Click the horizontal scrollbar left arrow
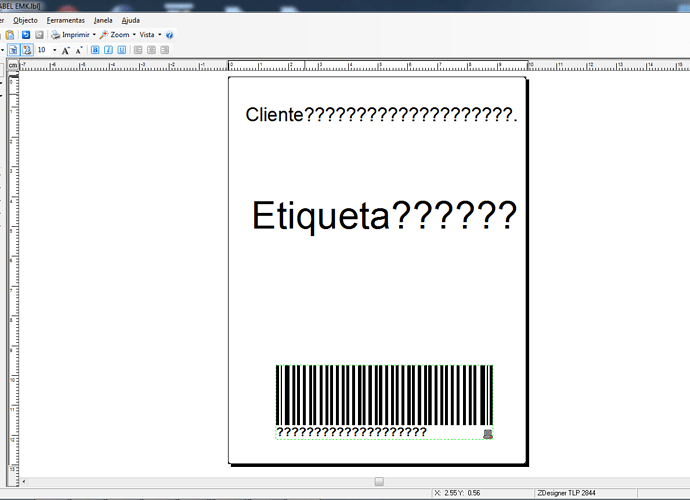The image size is (690, 500). point(24,482)
